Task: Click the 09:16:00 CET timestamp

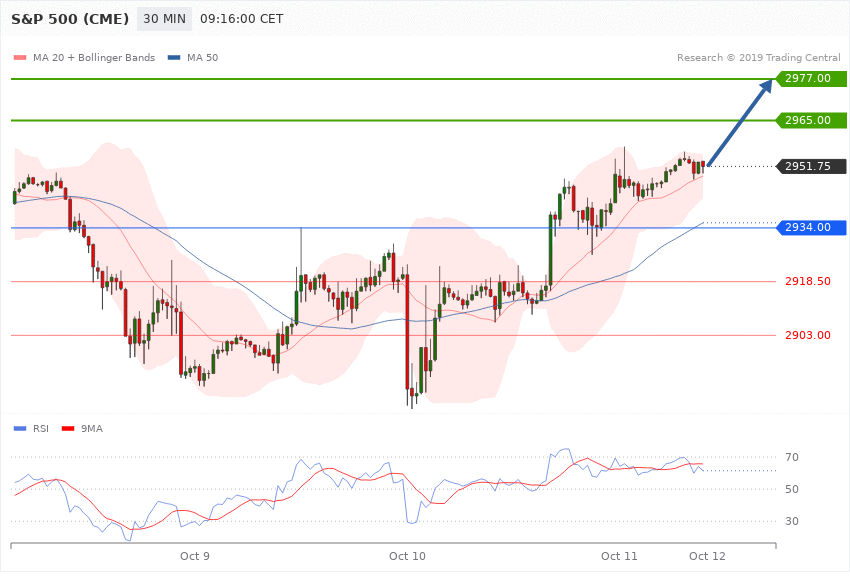Action: pyautogui.click(x=242, y=19)
